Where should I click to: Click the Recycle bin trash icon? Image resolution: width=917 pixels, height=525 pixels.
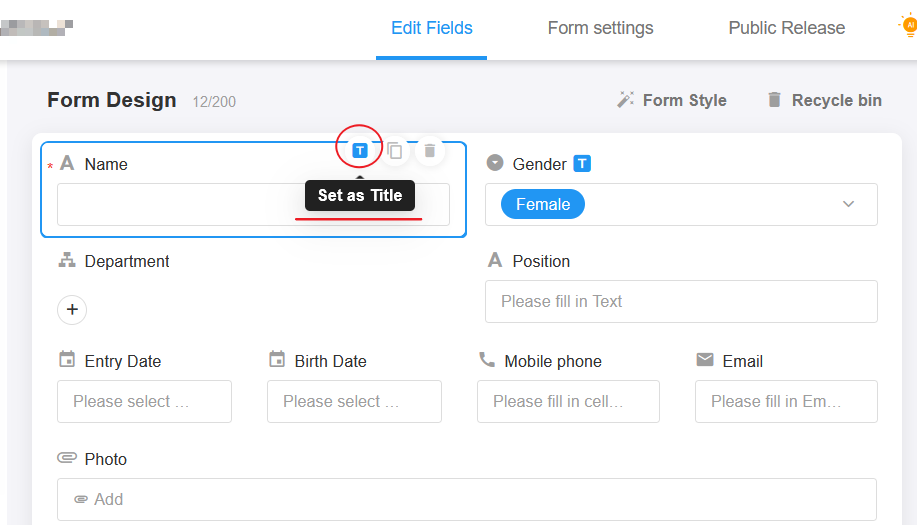(774, 100)
